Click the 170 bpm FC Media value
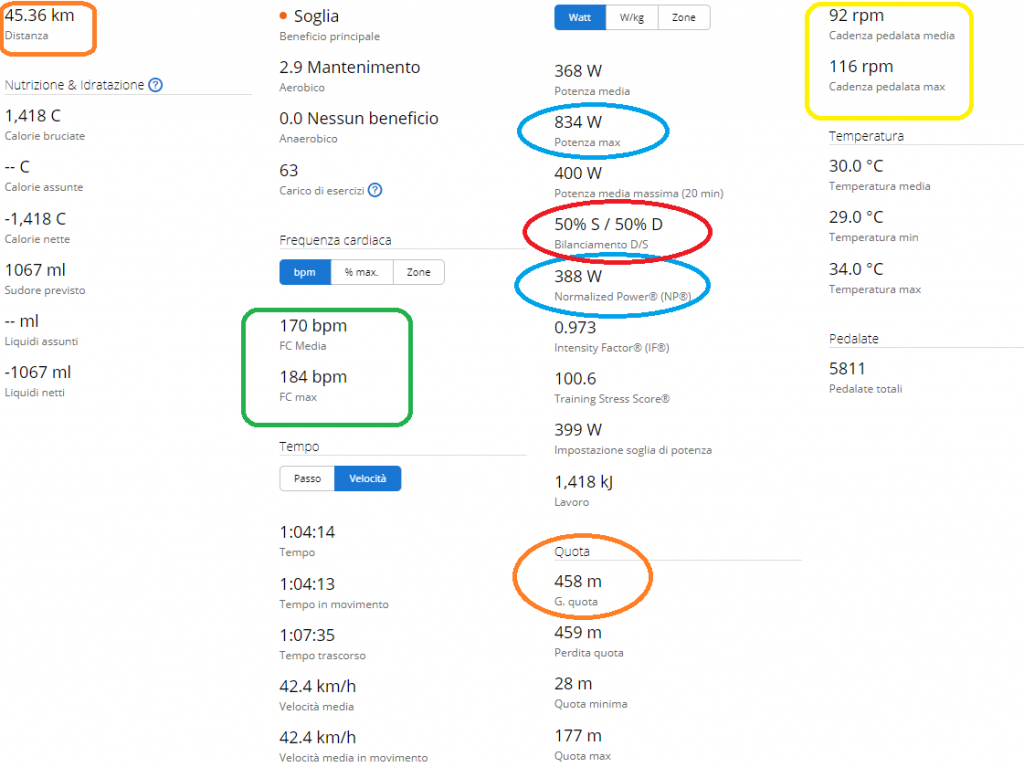The image size is (1024, 767). (x=313, y=325)
